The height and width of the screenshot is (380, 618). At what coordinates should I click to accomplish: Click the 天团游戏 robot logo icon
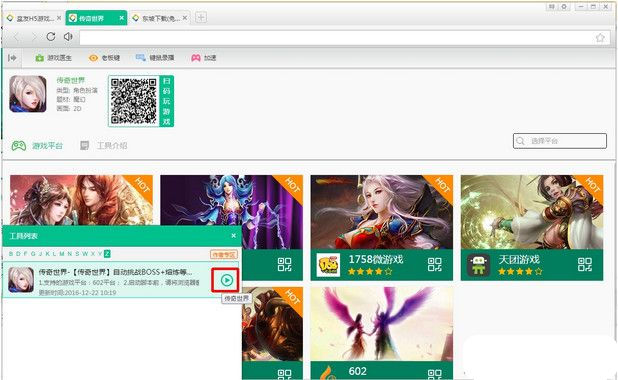(478, 265)
